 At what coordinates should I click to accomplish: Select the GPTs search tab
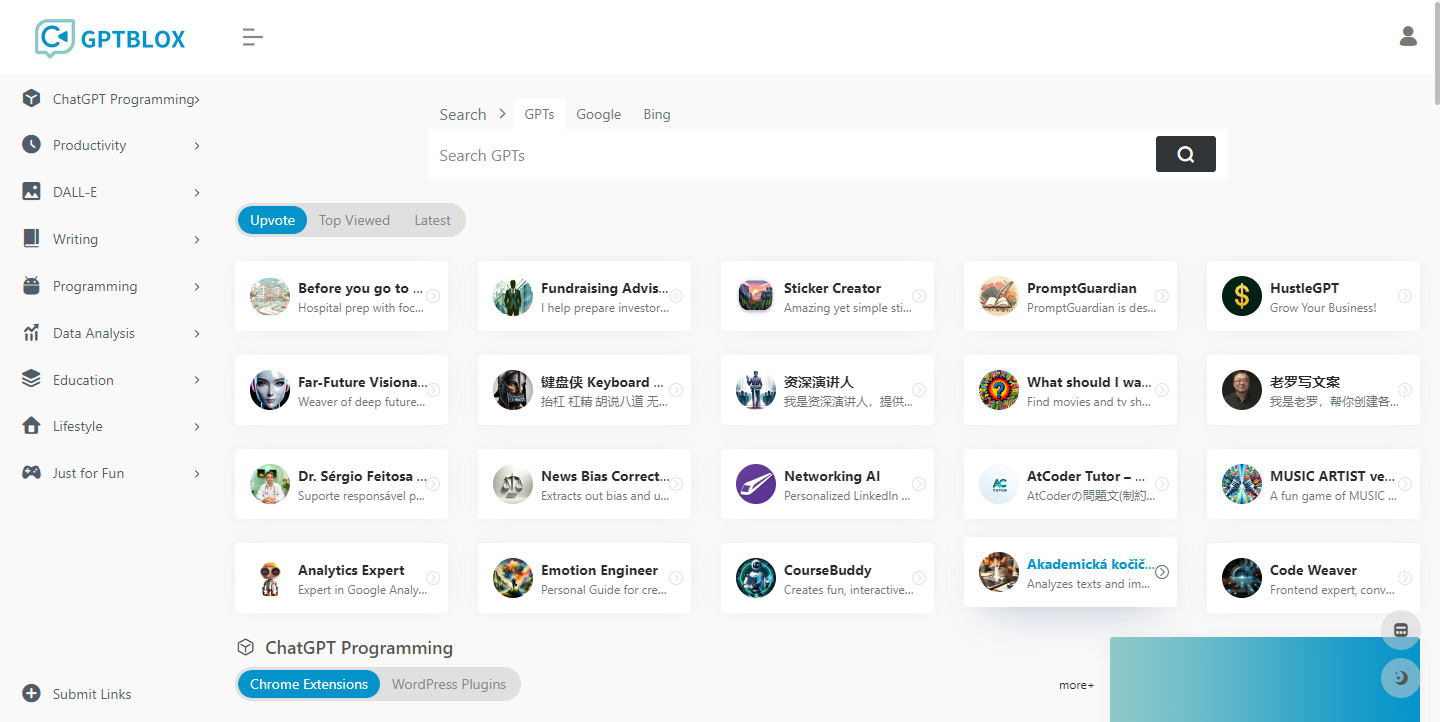pos(539,114)
